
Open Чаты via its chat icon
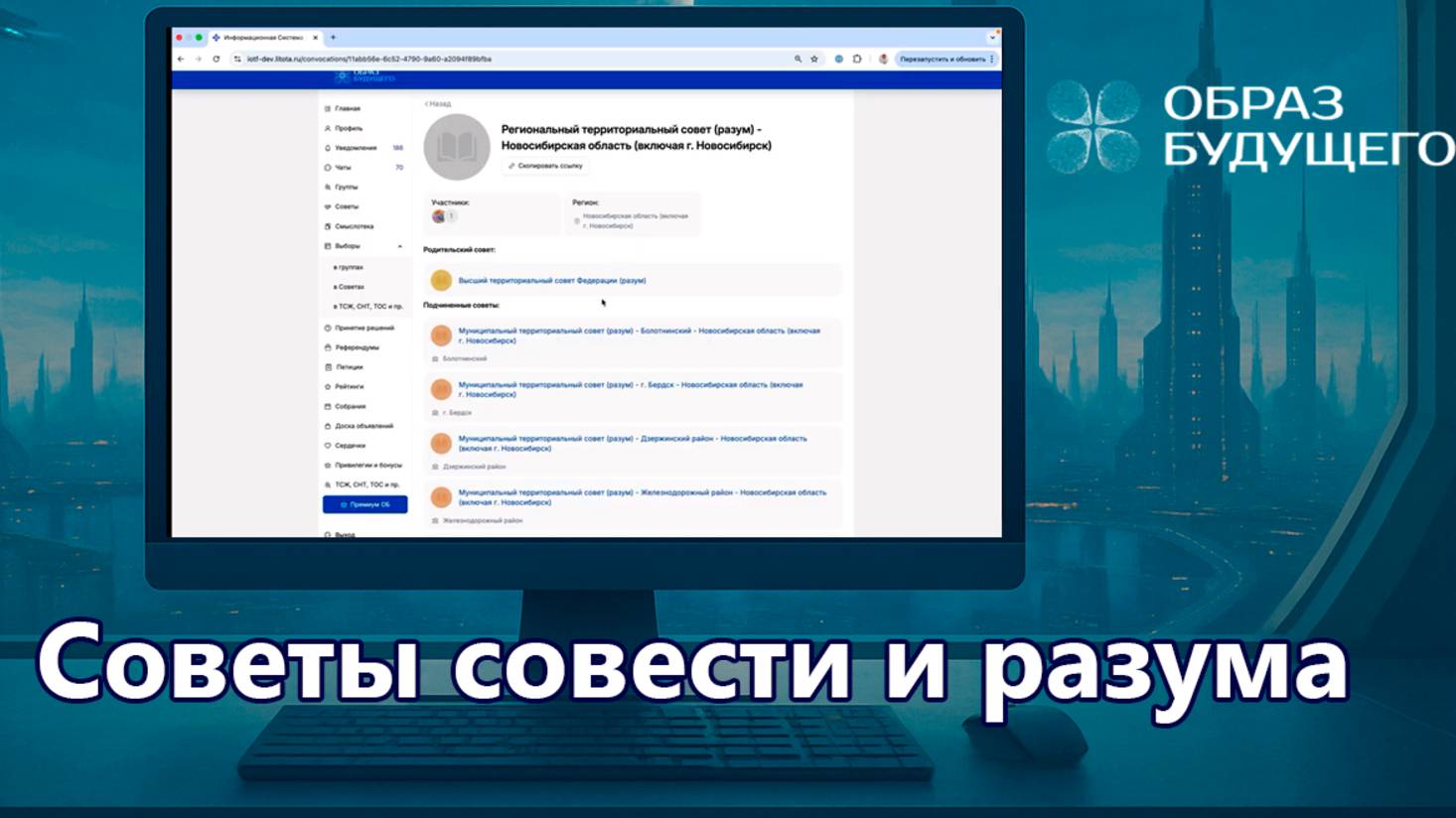[328, 168]
